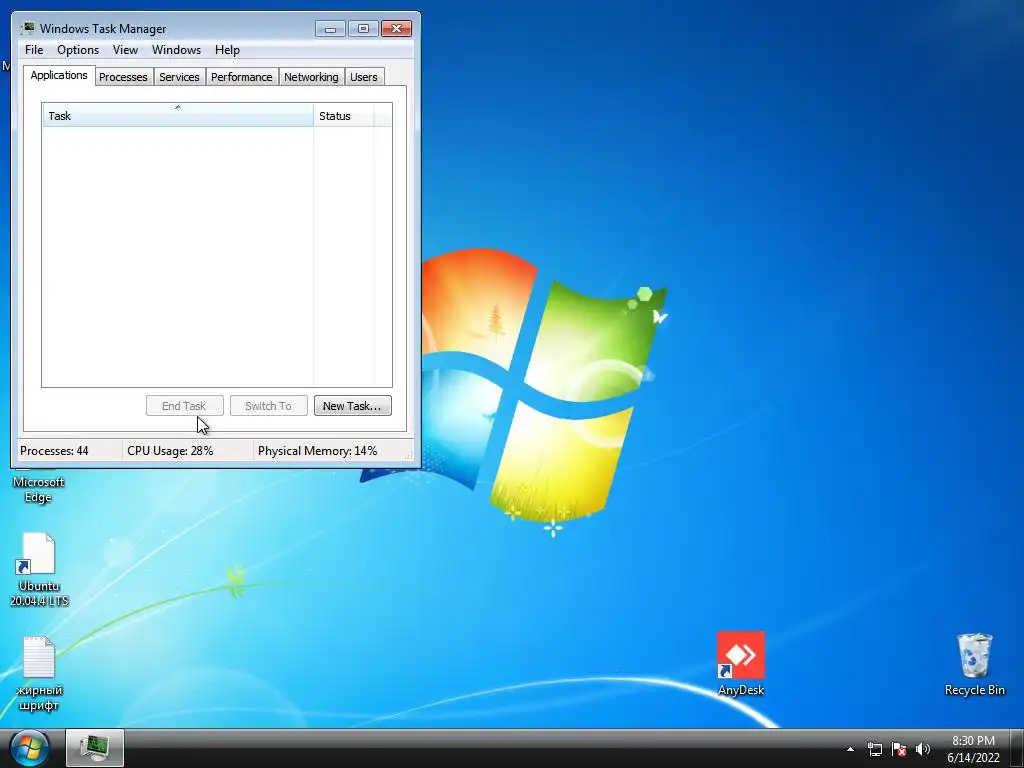Click the network tray icon

tap(874, 749)
